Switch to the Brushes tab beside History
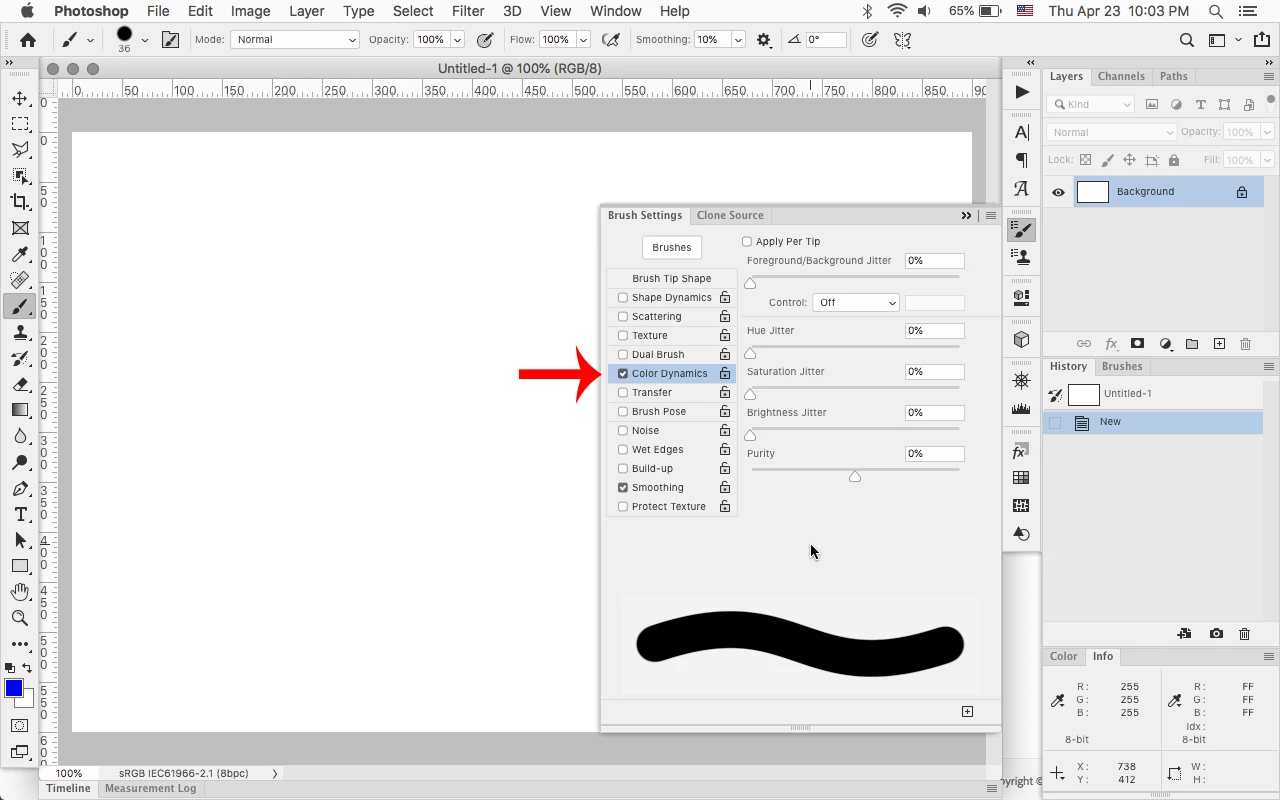Screen dimensions: 1280x800 pos(1122,366)
